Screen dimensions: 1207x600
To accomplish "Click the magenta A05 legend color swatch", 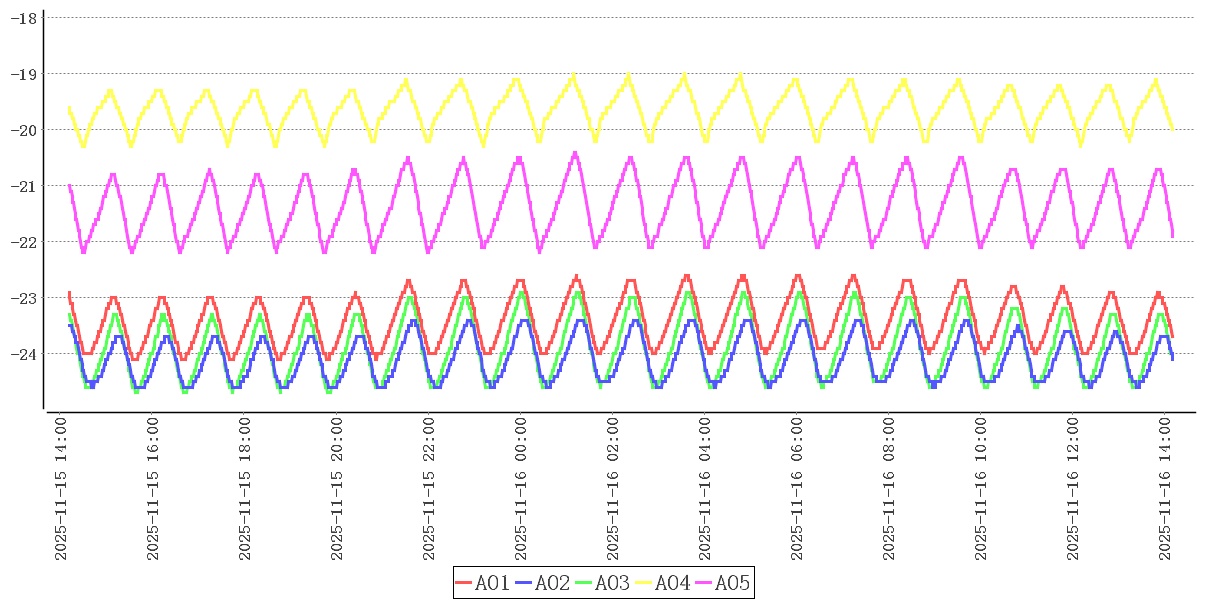I will (x=704, y=583).
